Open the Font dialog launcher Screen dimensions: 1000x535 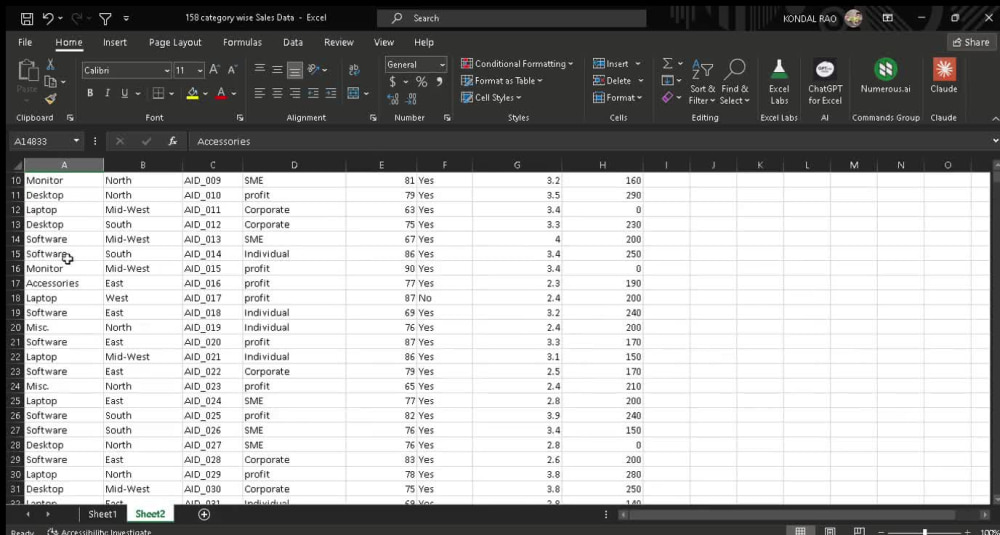point(240,118)
